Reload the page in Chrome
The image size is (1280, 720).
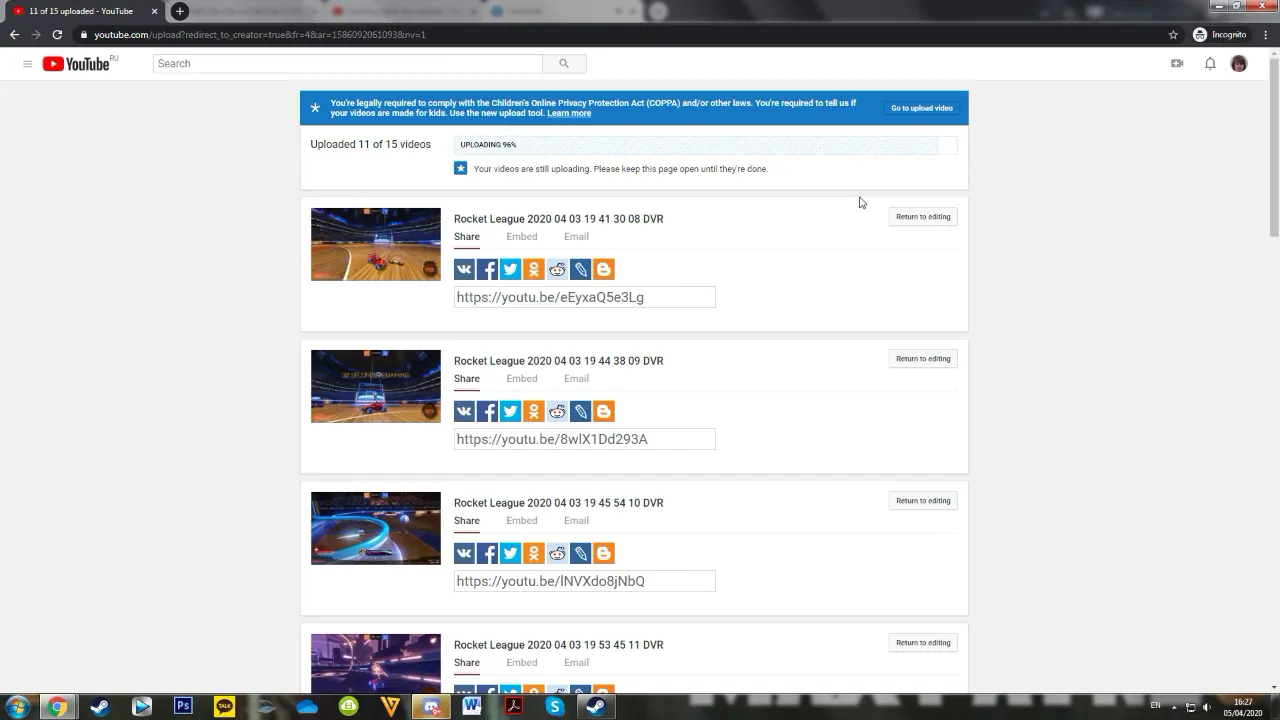57,34
